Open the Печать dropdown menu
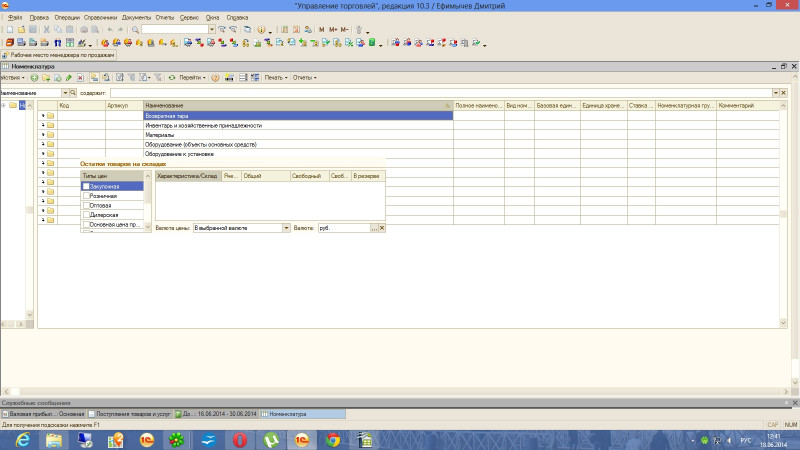Screen dimensions: 800x450 (x=276, y=78)
